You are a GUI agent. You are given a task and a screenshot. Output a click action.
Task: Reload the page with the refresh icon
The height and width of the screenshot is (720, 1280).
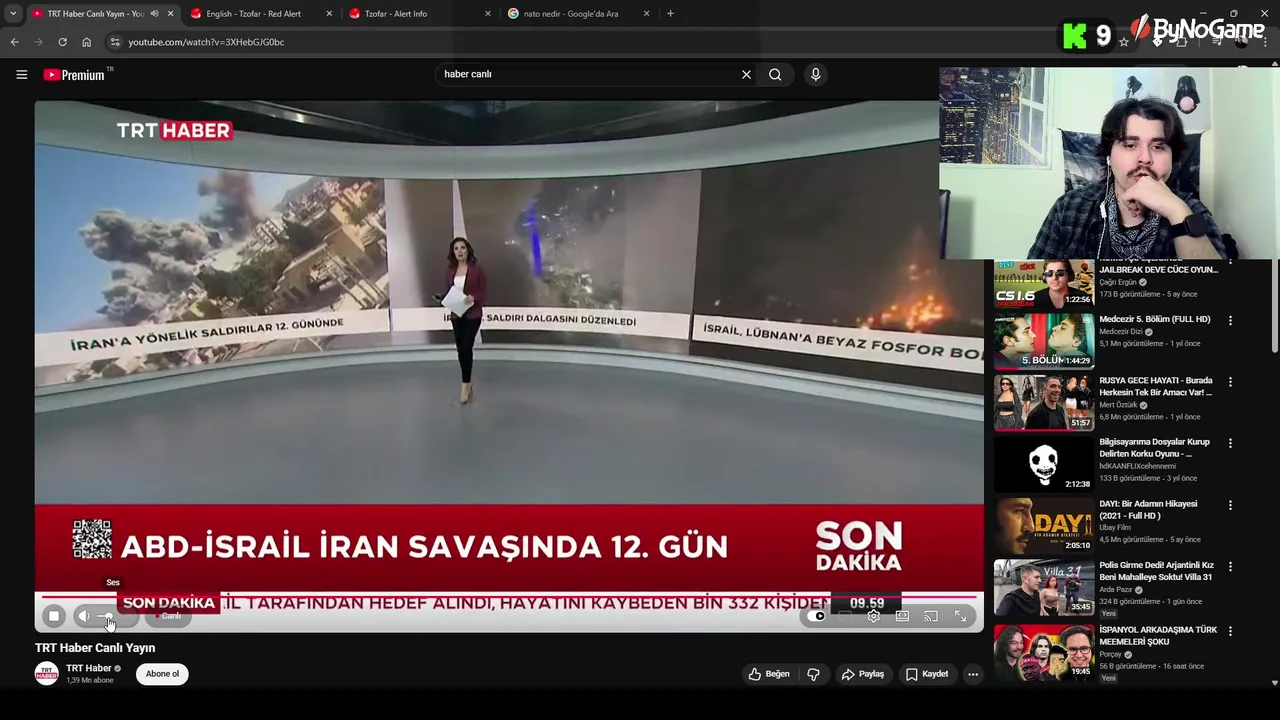pos(62,42)
